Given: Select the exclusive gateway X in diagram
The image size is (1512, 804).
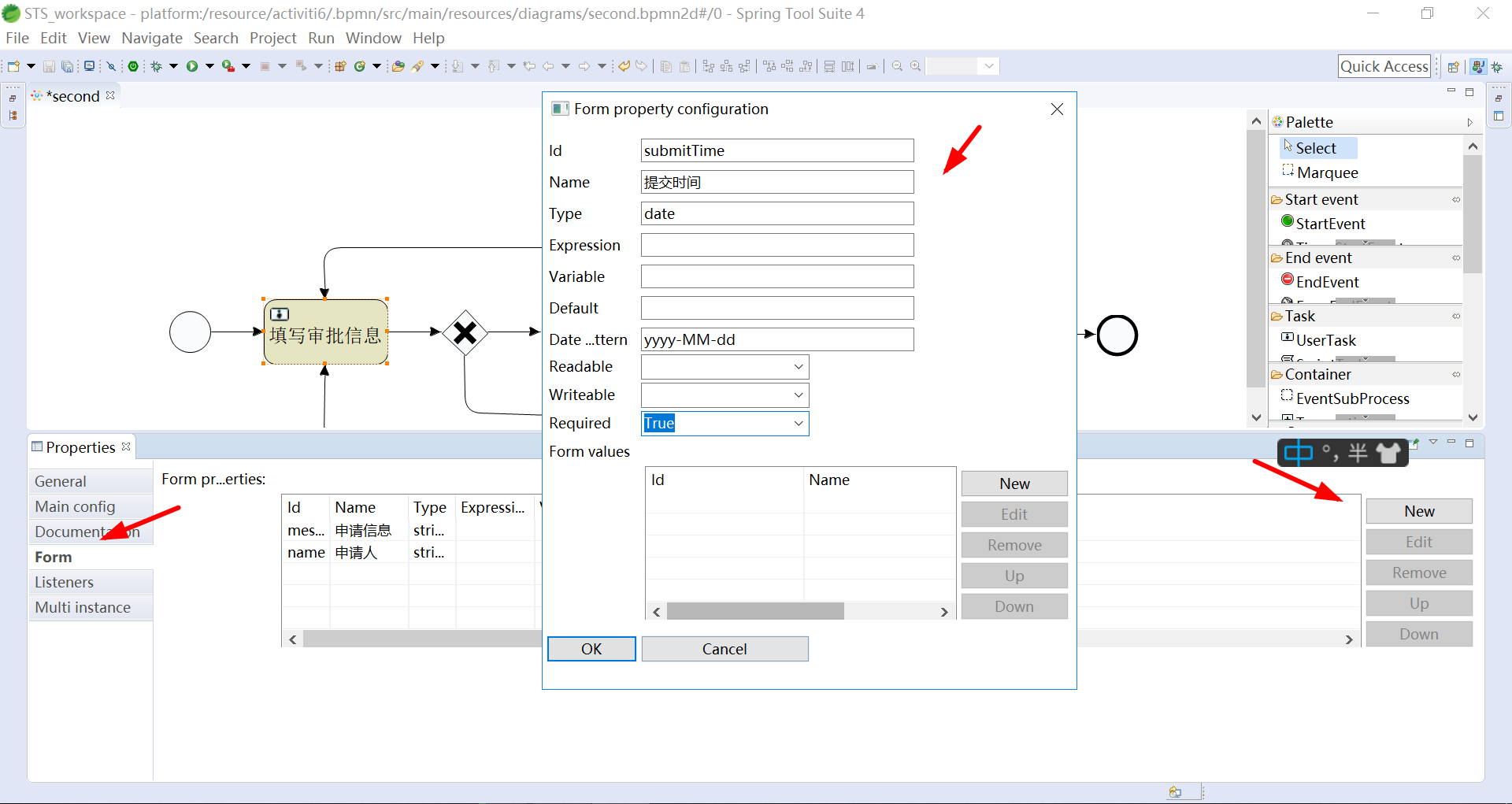Looking at the screenshot, I should (465, 333).
